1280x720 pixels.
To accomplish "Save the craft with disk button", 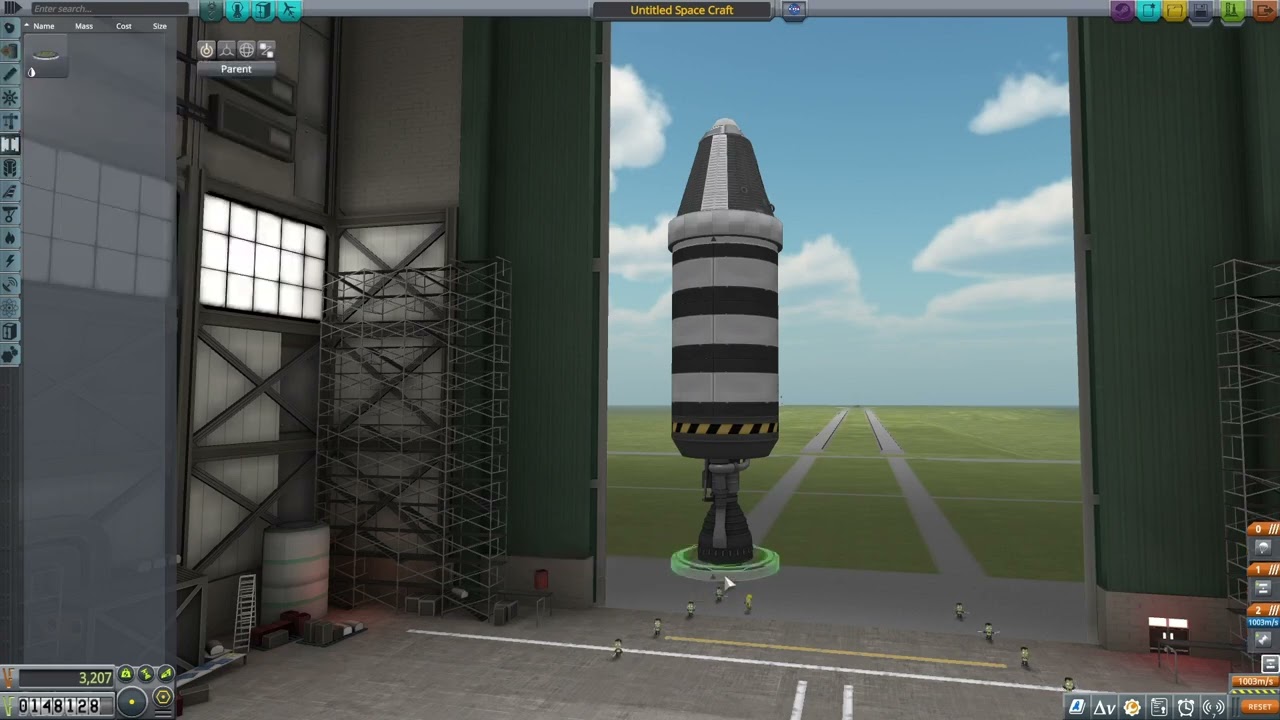I will [x=1202, y=10].
